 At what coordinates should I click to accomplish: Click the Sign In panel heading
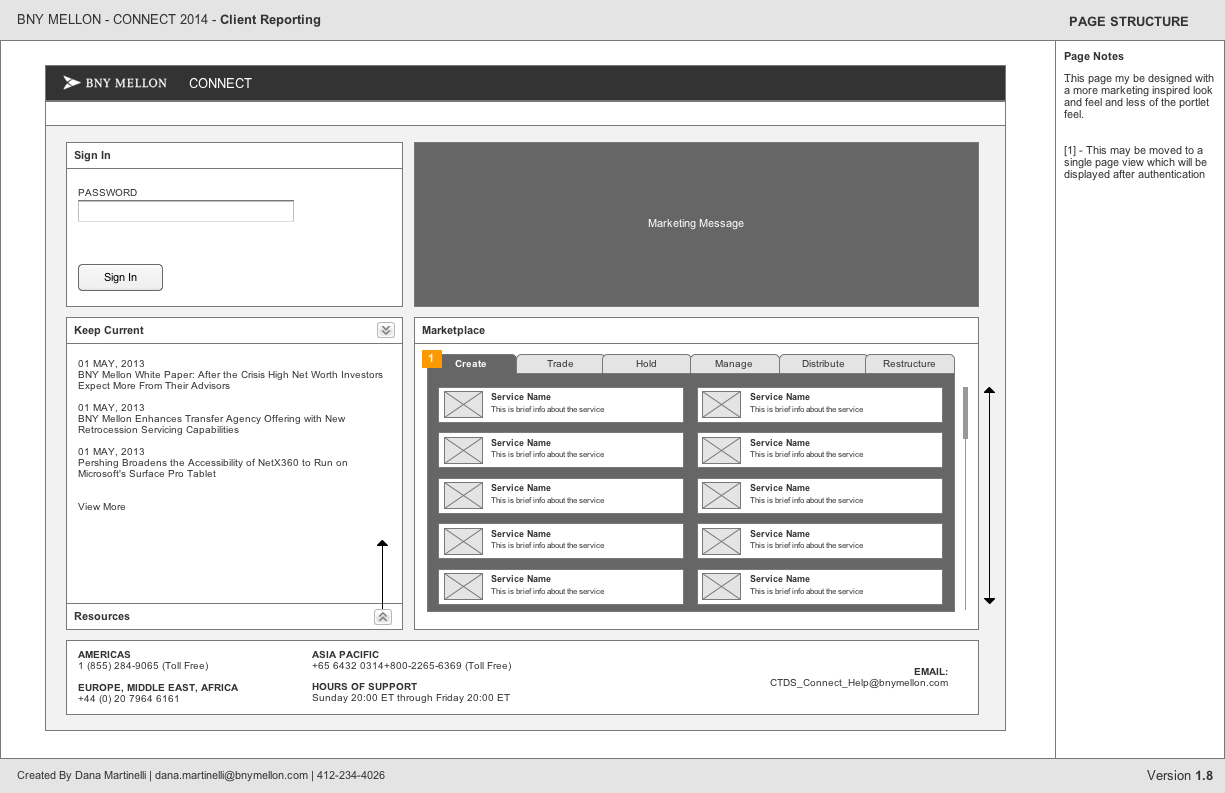click(x=92, y=155)
